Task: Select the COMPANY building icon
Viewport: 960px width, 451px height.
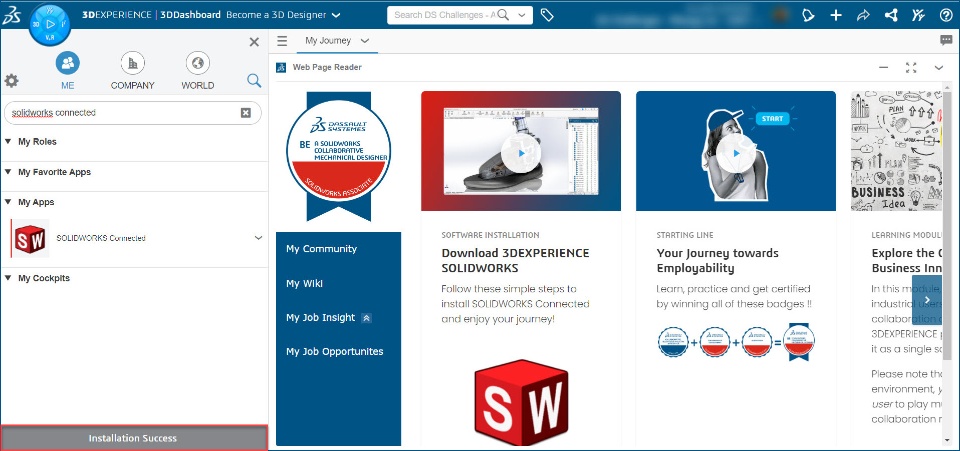Action: point(132,63)
